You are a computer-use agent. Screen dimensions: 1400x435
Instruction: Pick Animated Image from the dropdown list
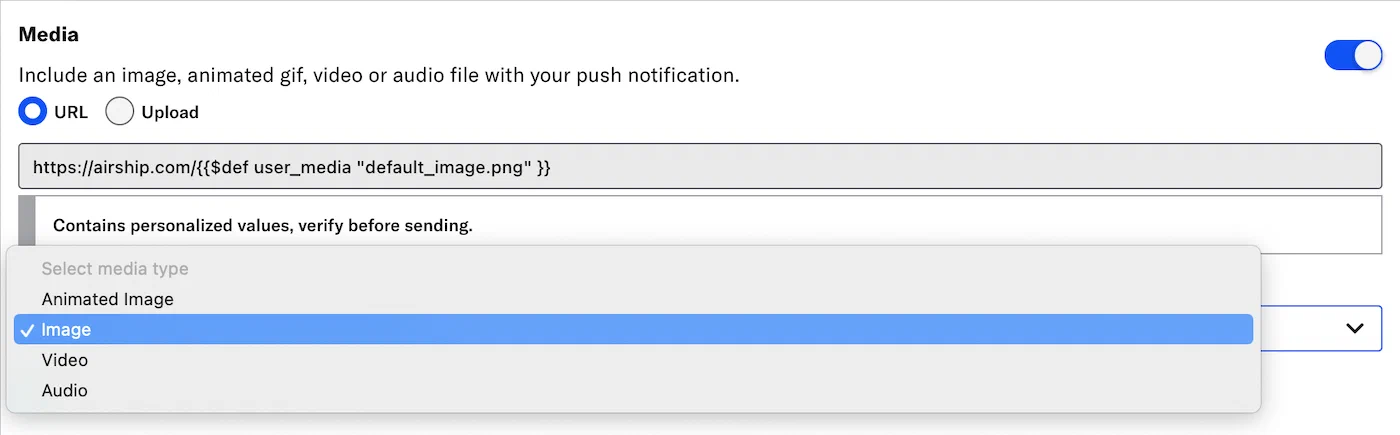[x=108, y=299]
